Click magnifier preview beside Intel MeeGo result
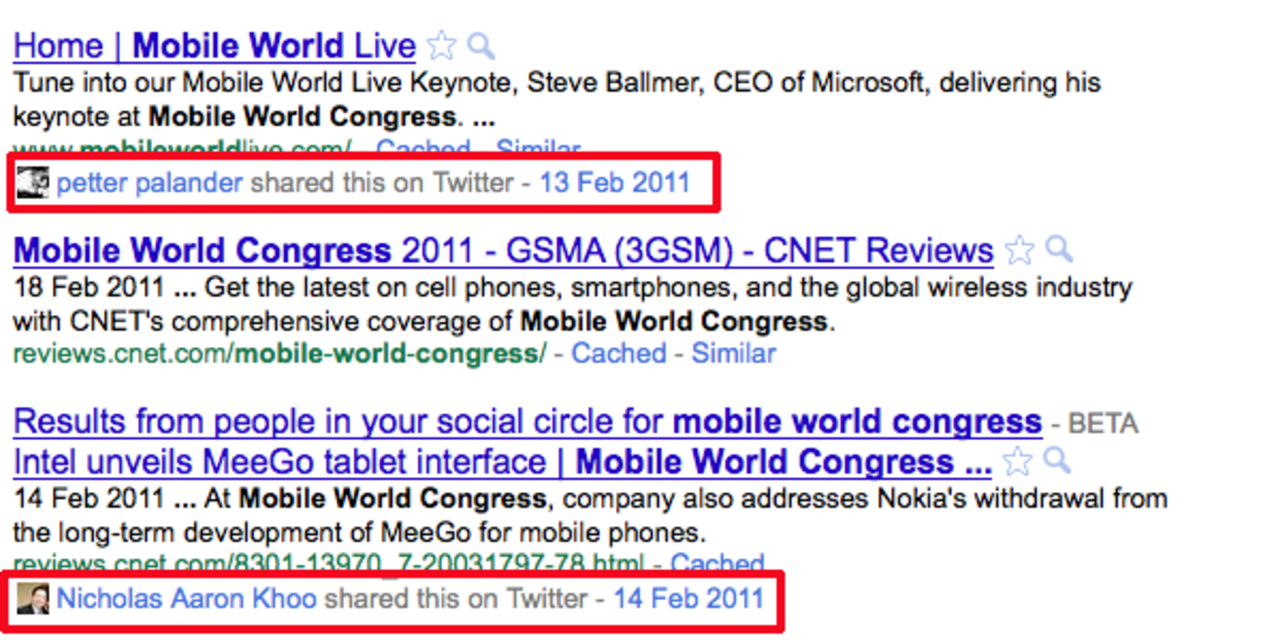This screenshot has height=640, width=1280. (x=1057, y=461)
